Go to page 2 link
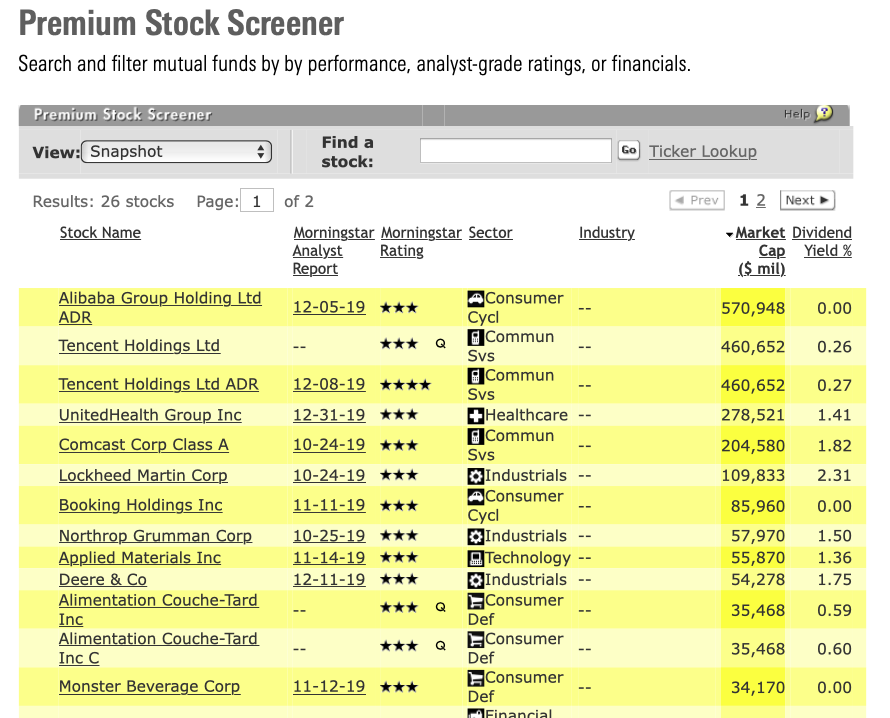The image size is (890, 718). pos(761,200)
